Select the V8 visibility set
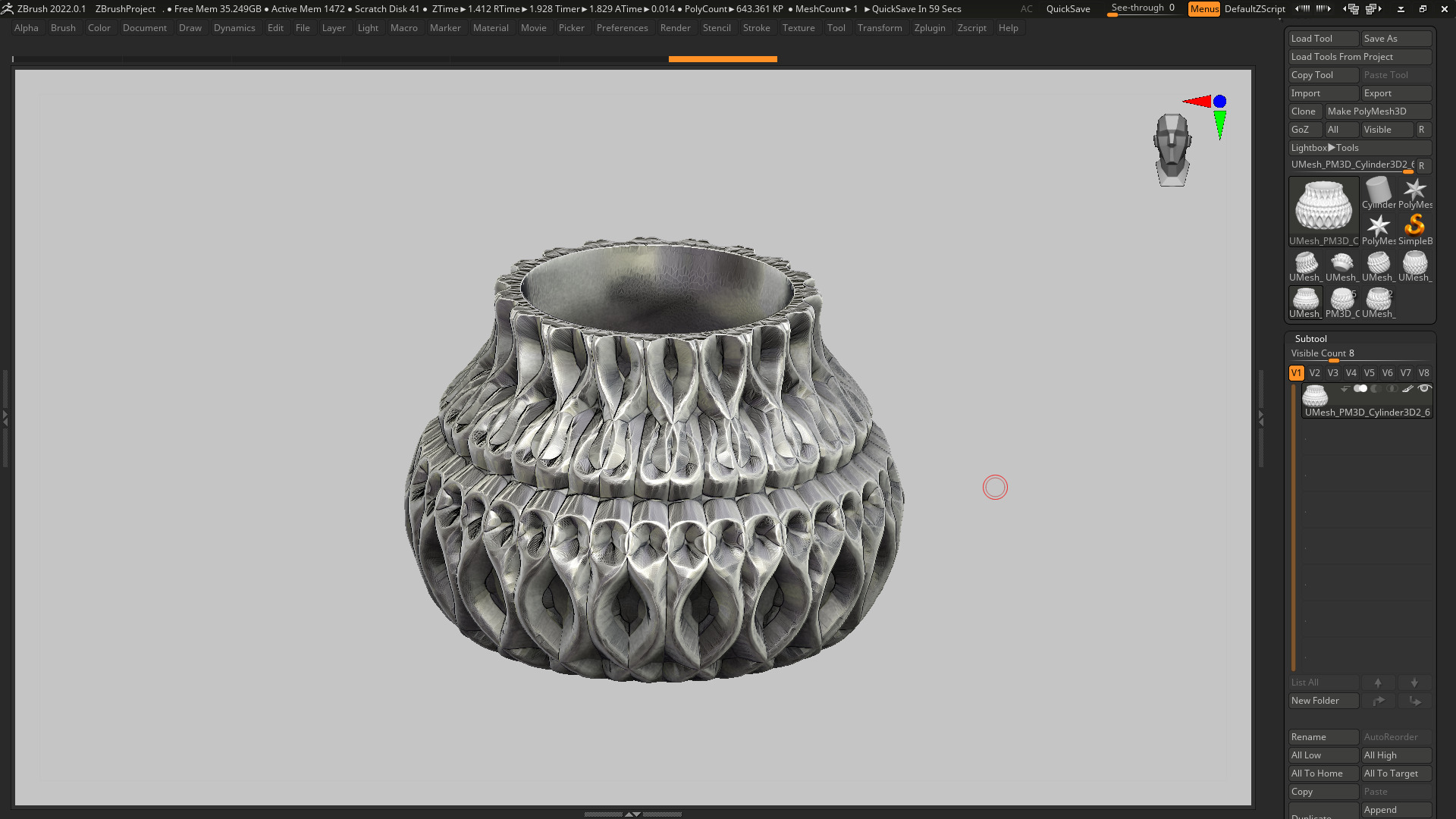Image resolution: width=1456 pixels, height=819 pixels. tap(1423, 373)
